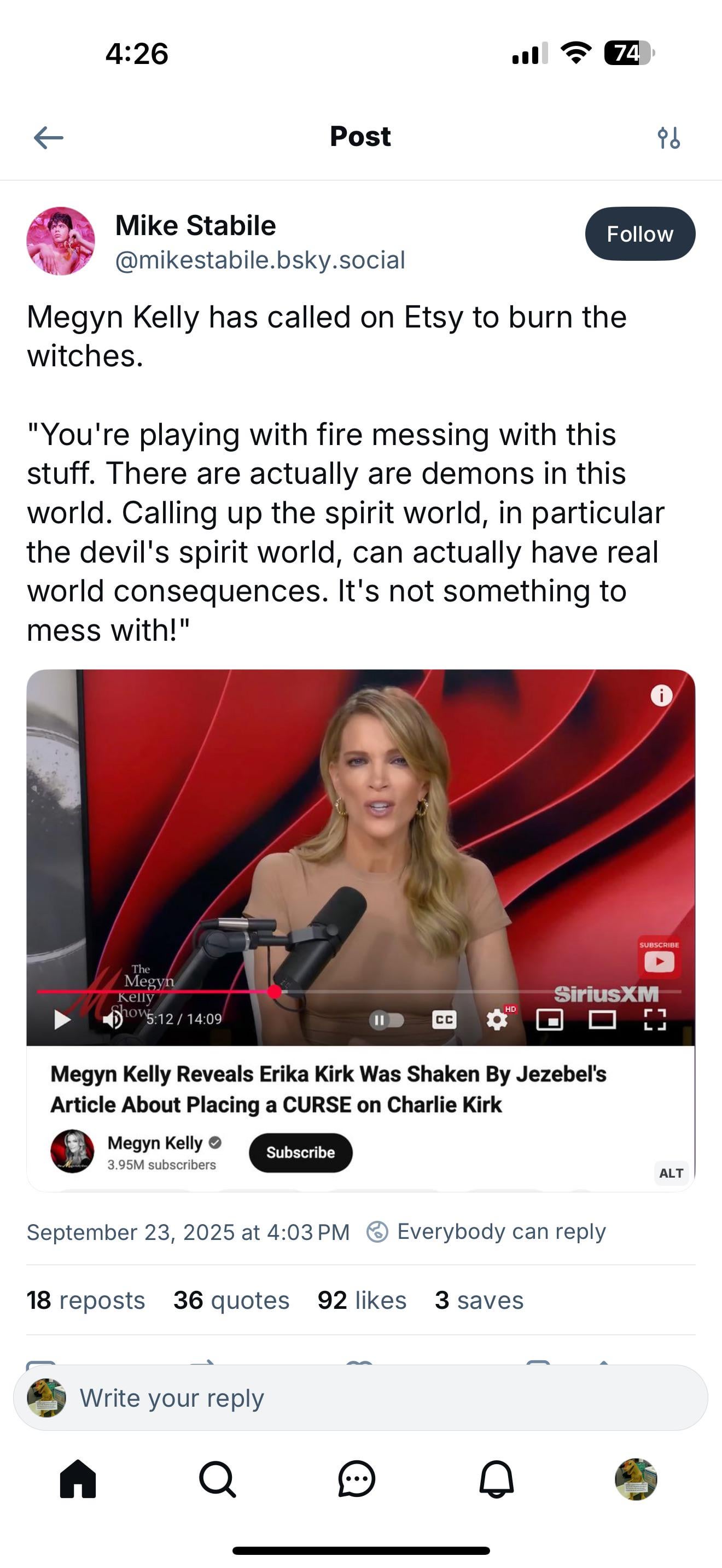View the 36 quotes list
This screenshot has width=722, height=1568.
pyautogui.click(x=231, y=1300)
